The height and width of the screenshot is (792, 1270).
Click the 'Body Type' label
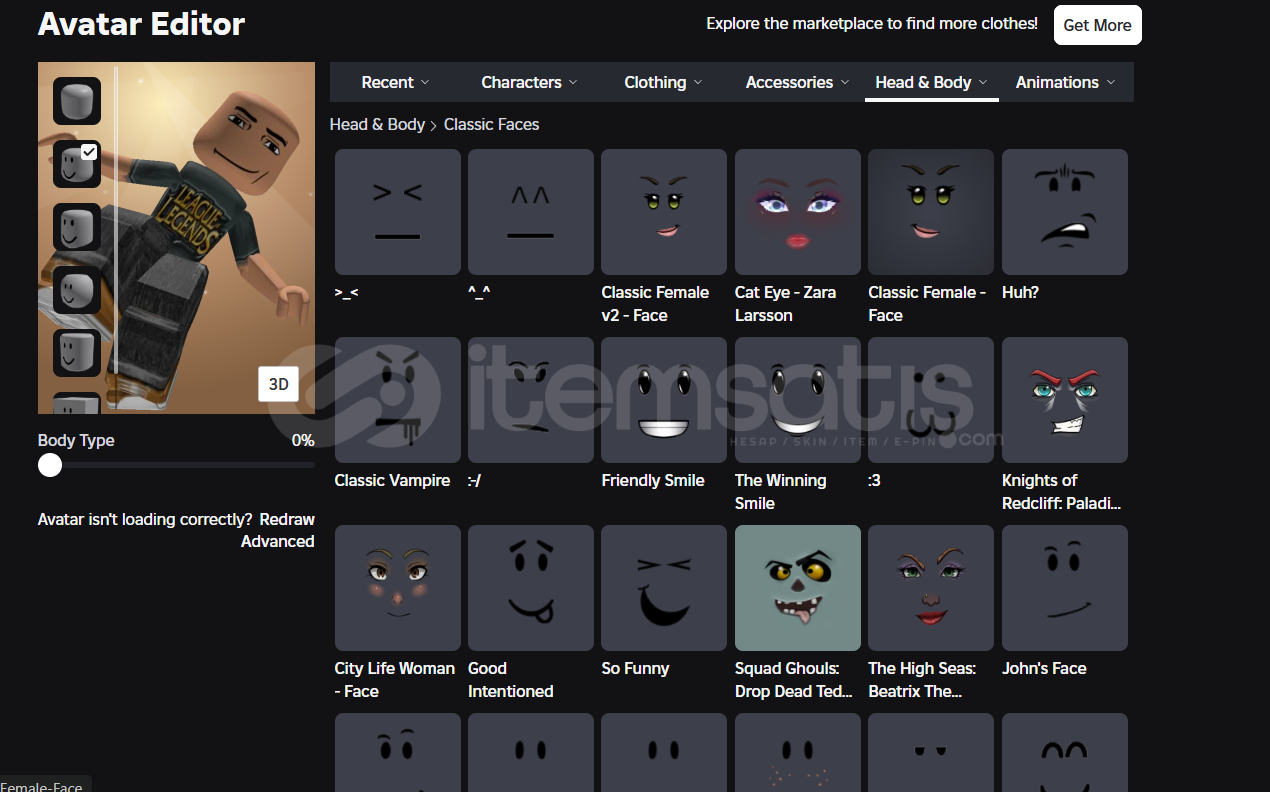(x=76, y=440)
